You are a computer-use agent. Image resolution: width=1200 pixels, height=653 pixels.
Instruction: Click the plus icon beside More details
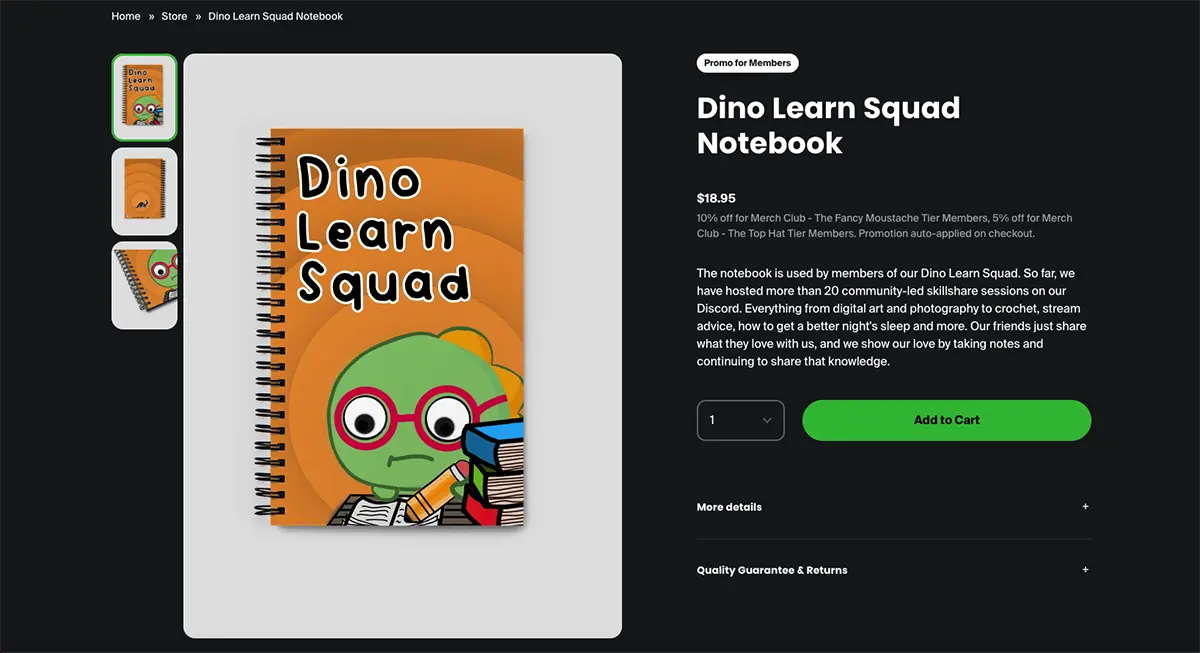click(x=1085, y=507)
